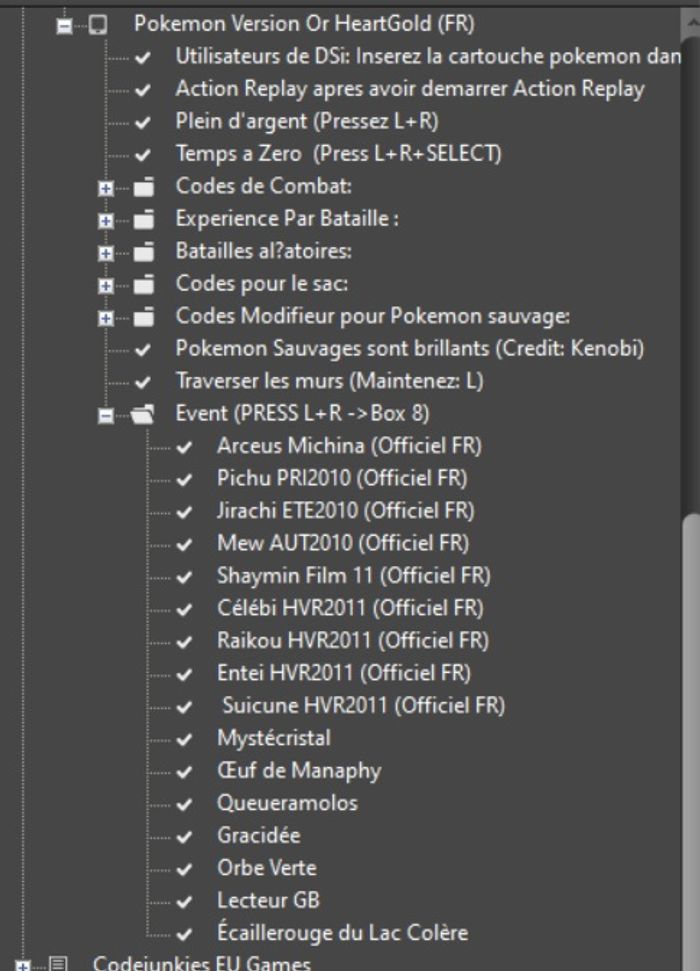This screenshot has width=700, height=971.
Task: Click the Codes de Combat folder icon
Action: [144, 186]
